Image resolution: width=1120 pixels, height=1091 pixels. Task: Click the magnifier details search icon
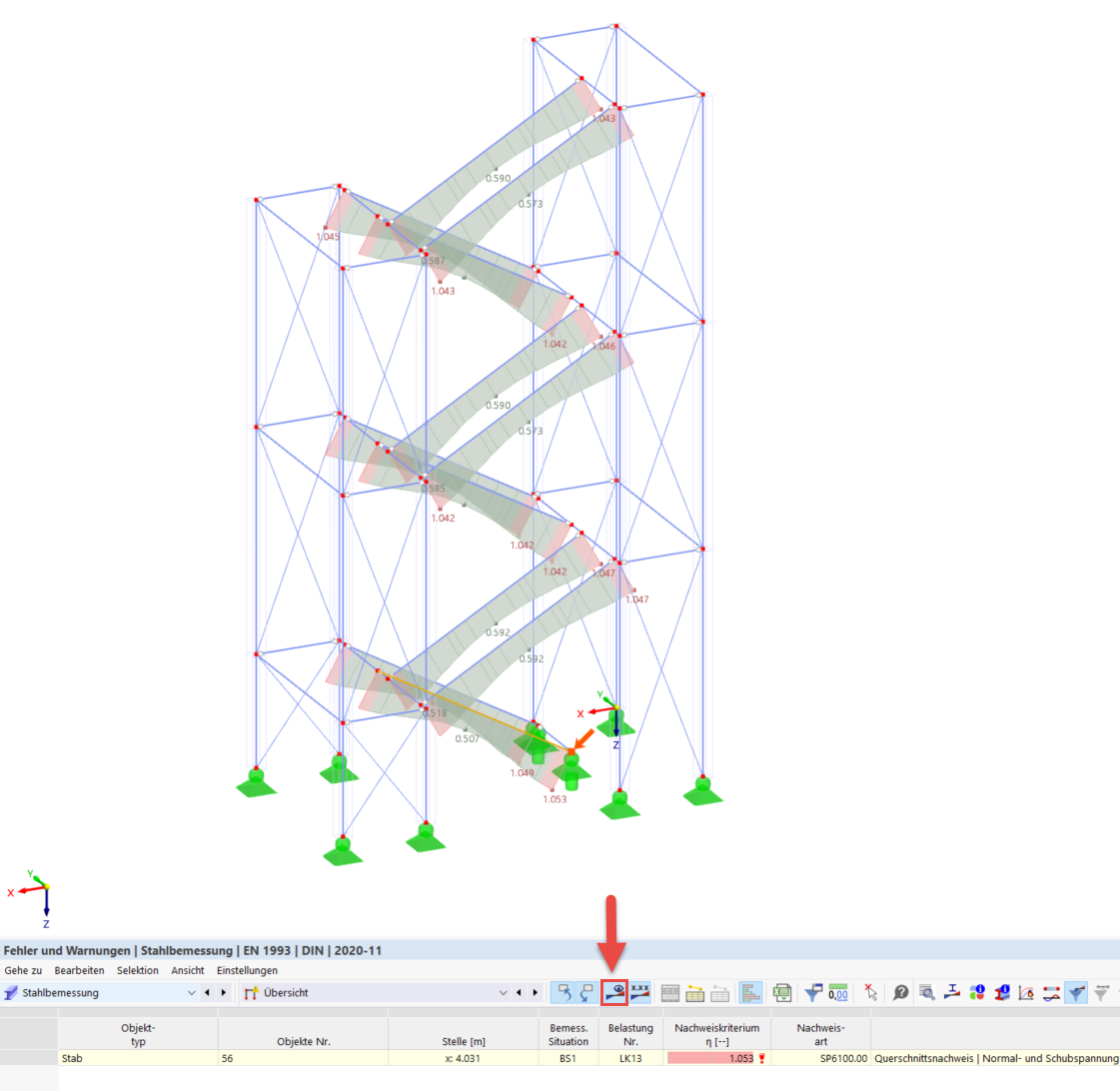coord(926,992)
